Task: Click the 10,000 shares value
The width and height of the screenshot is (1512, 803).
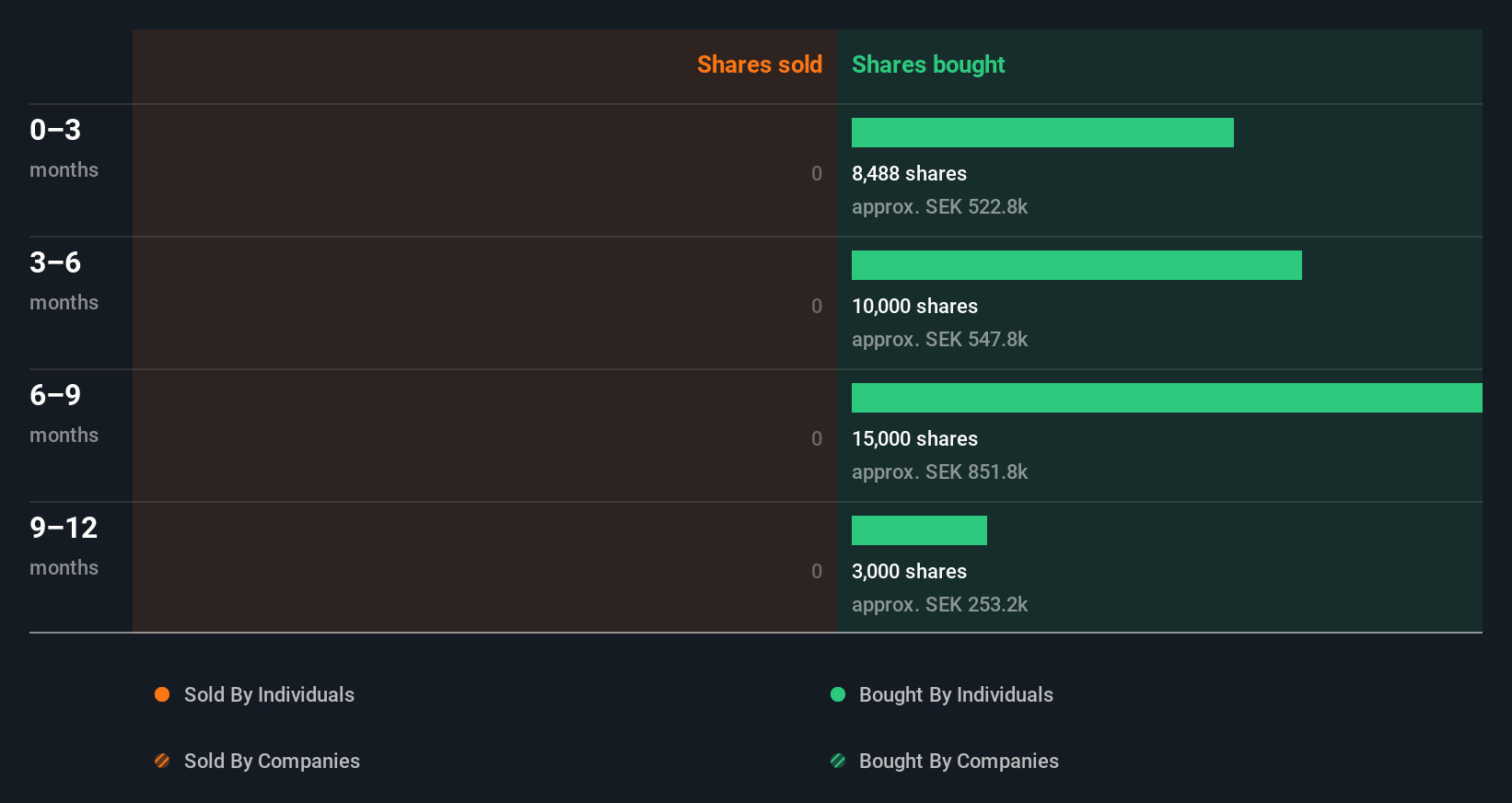Action: (914, 306)
